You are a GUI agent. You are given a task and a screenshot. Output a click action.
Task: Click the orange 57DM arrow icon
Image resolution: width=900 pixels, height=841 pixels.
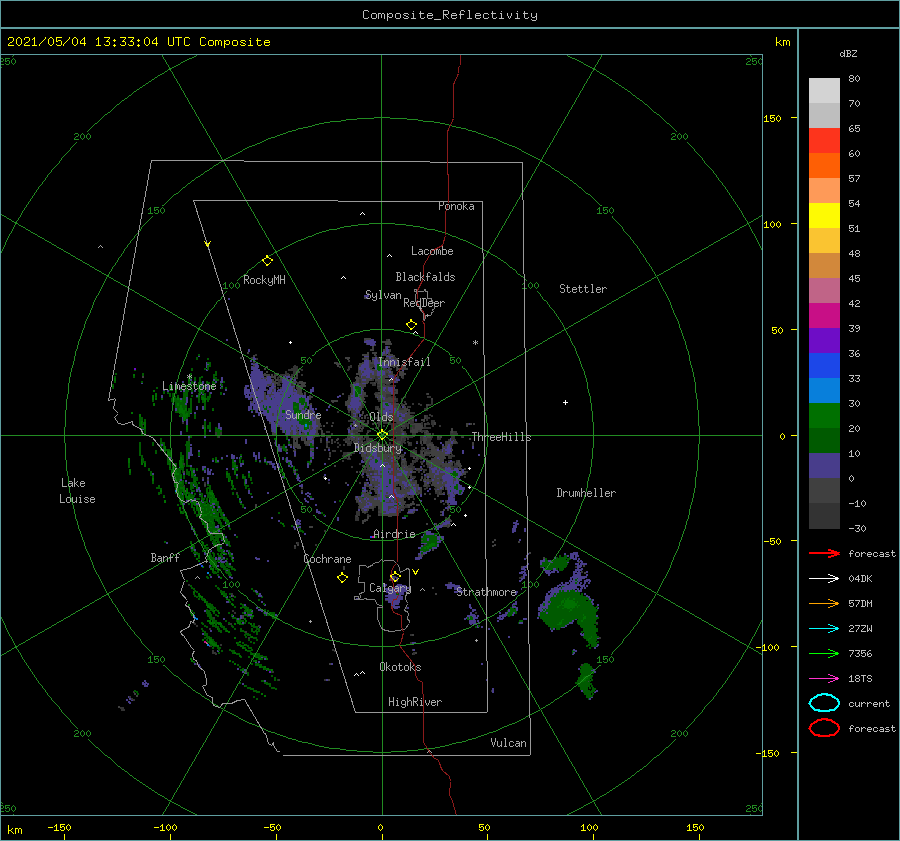click(x=824, y=603)
